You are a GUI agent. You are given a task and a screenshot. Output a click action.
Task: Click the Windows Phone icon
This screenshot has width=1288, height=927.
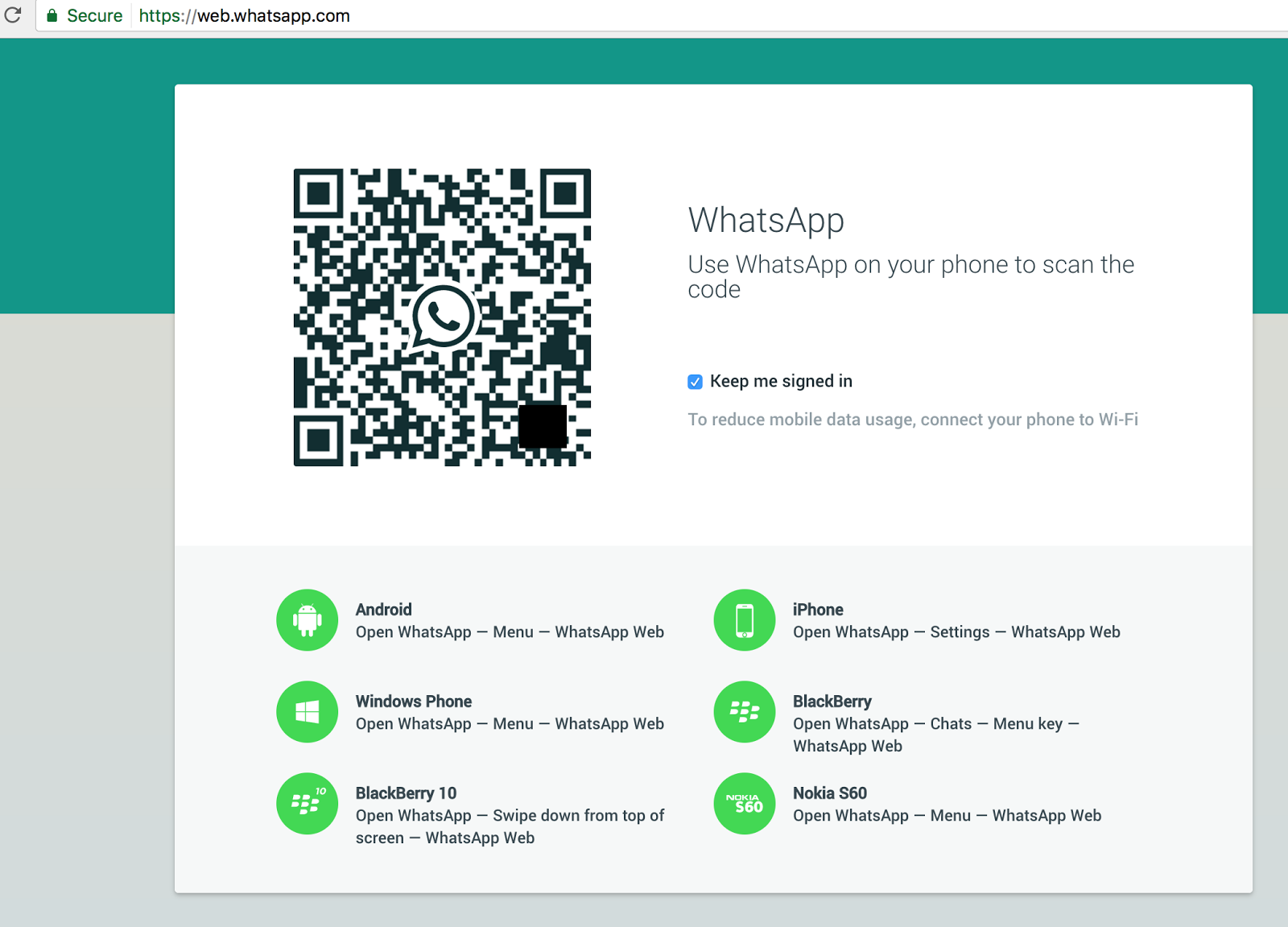[x=307, y=712]
